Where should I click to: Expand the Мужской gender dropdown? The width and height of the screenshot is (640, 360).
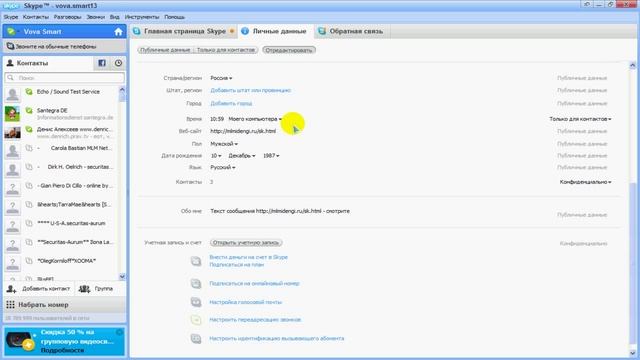[x=224, y=144]
